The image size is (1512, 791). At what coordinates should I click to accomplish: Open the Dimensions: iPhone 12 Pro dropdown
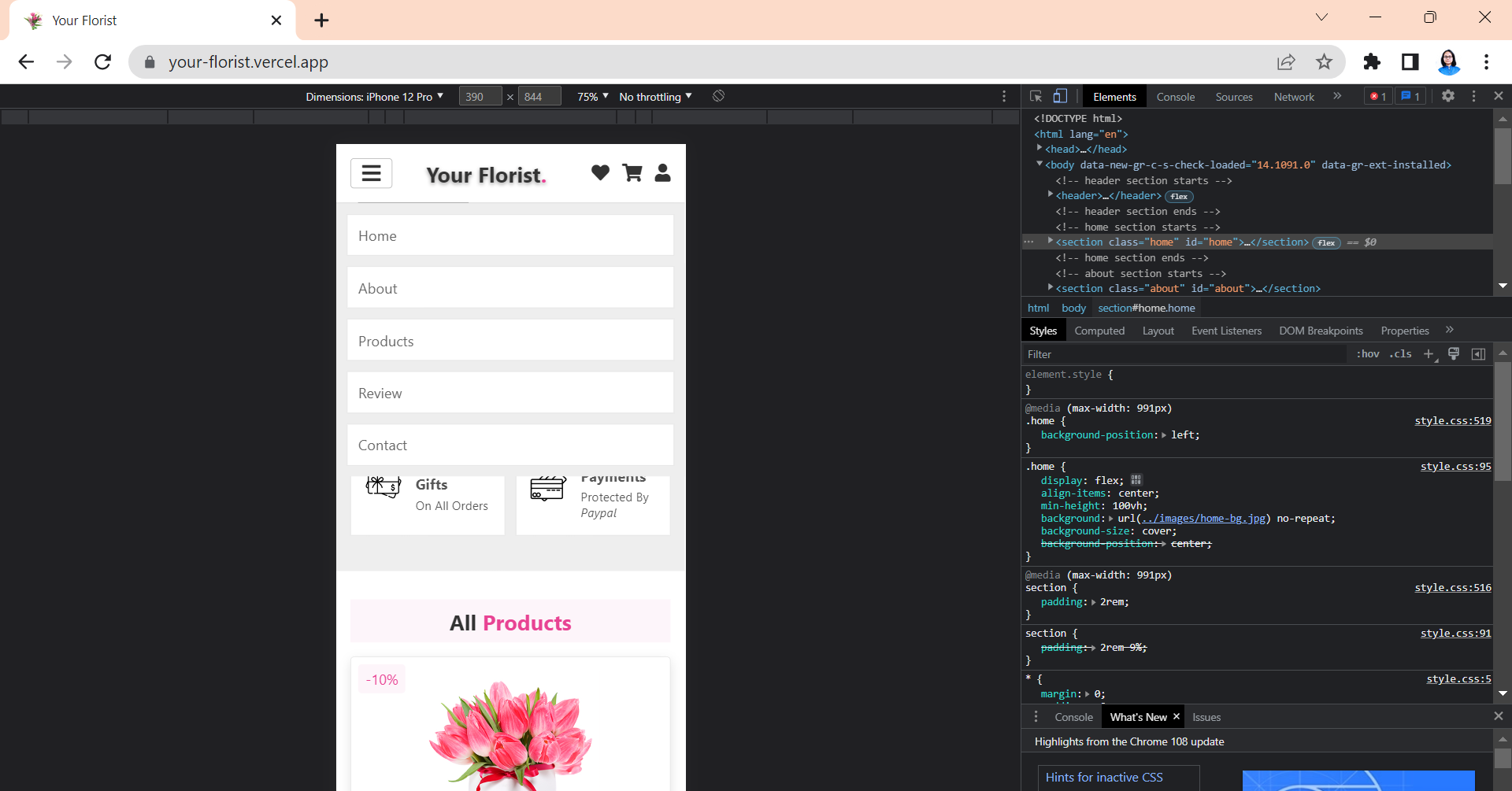[x=376, y=96]
